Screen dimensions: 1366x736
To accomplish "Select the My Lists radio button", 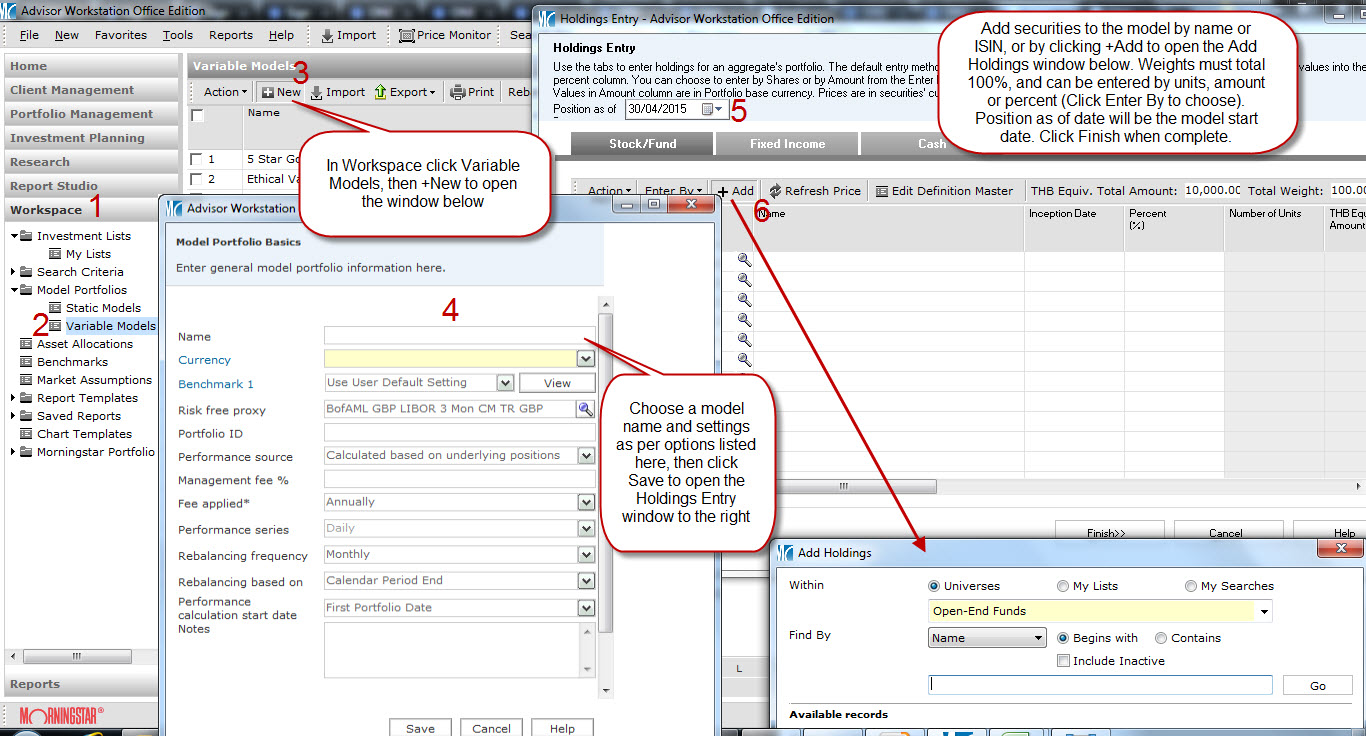I will (1062, 586).
